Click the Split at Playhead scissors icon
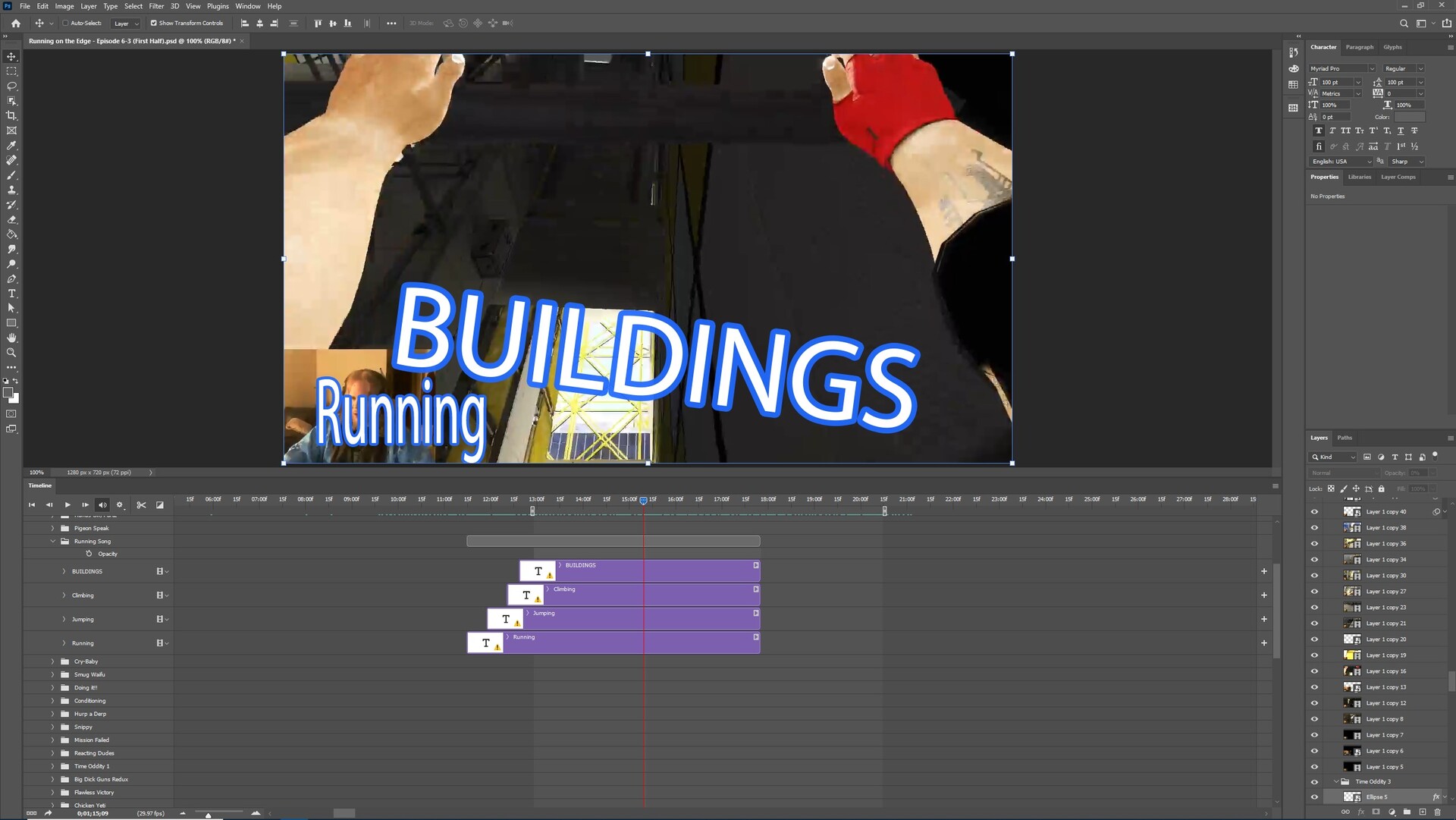 [141, 505]
